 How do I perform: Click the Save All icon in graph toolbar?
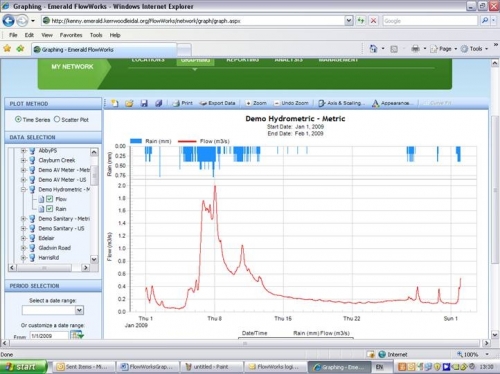point(159,103)
